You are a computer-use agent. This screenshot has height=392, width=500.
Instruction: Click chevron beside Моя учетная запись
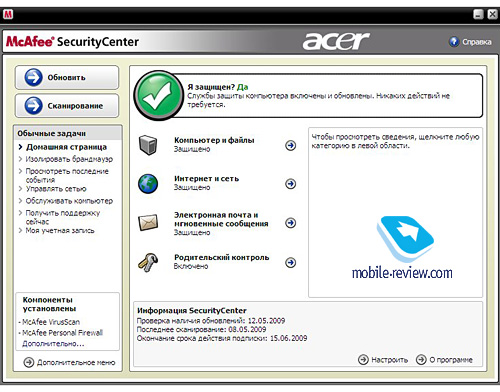click(20, 230)
